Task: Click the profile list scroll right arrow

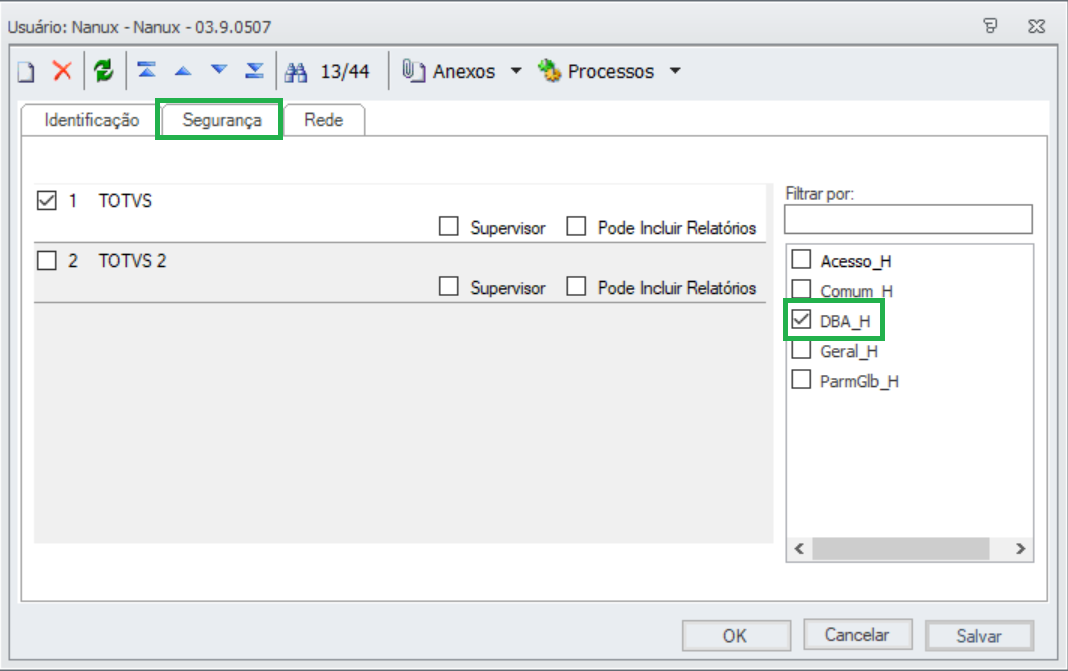Action: pos(1020,548)
